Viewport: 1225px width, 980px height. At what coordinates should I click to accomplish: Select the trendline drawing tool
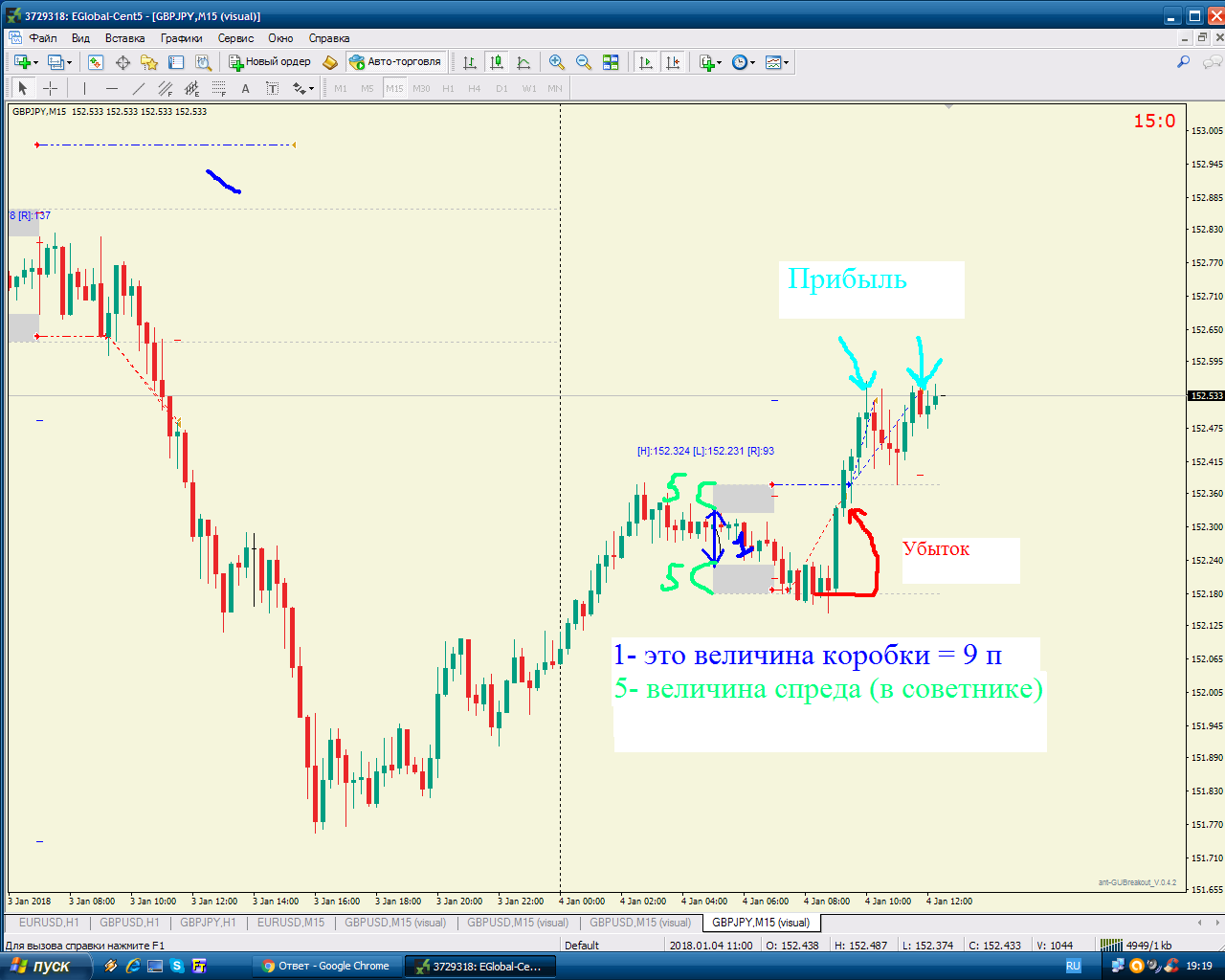pyautogui.click(x=138, y=88)
